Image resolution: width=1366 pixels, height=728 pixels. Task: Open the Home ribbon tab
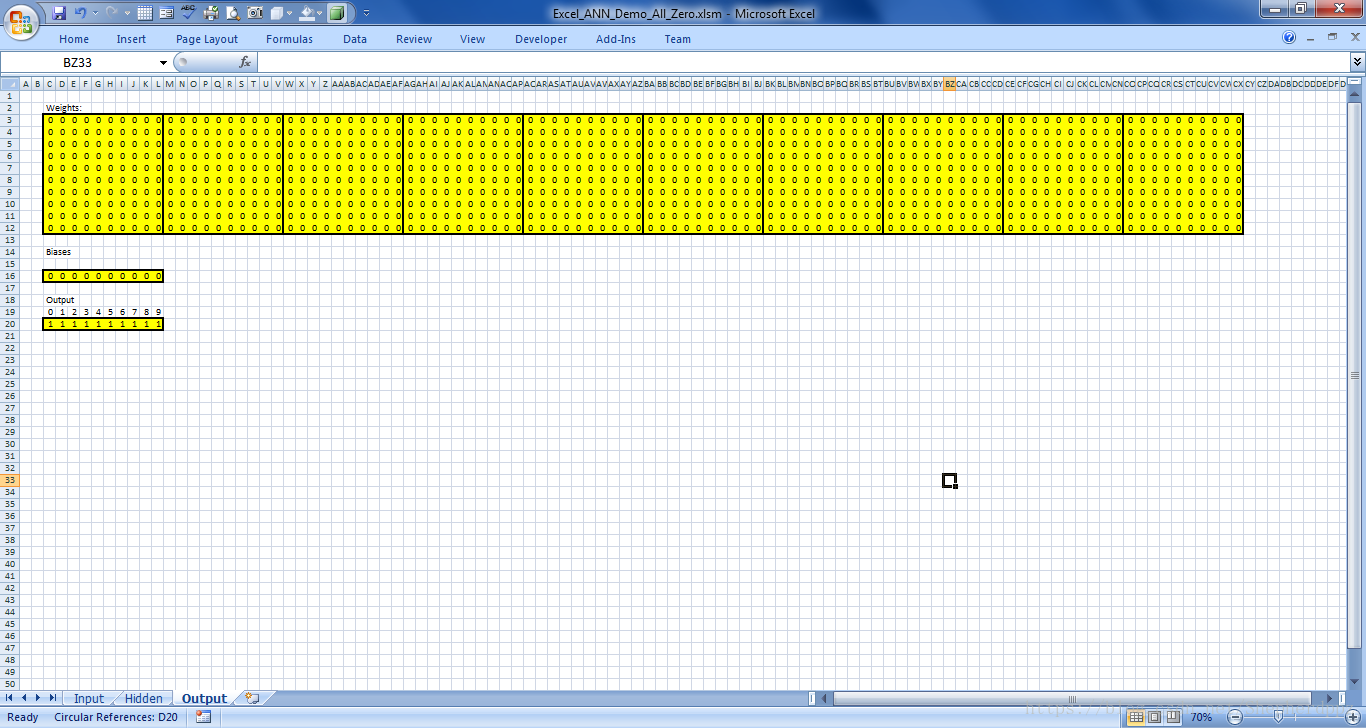74,39
